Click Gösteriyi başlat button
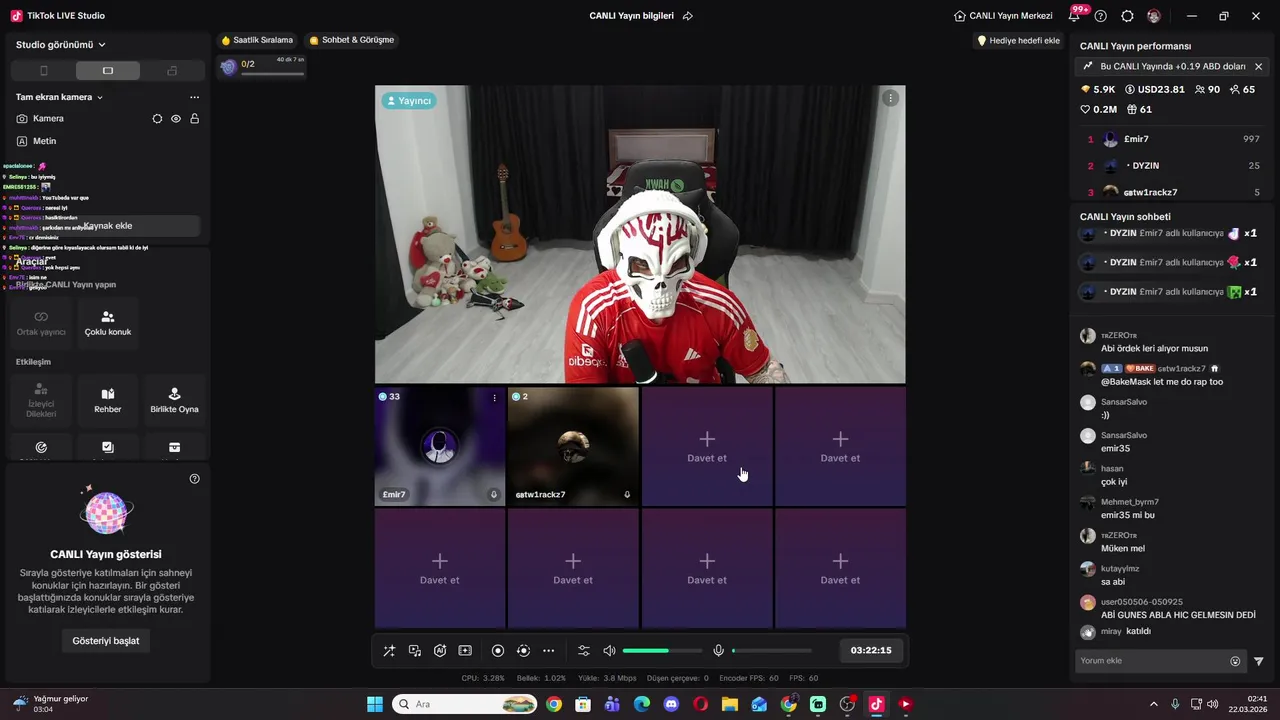 click(106, 641)
